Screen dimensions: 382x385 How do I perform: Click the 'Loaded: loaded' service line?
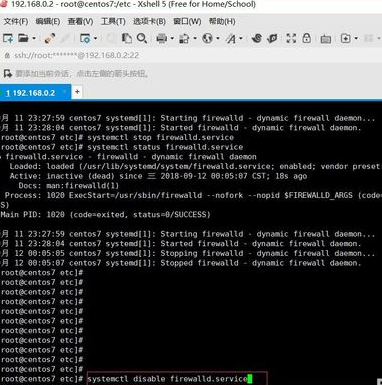pos(195,166)
